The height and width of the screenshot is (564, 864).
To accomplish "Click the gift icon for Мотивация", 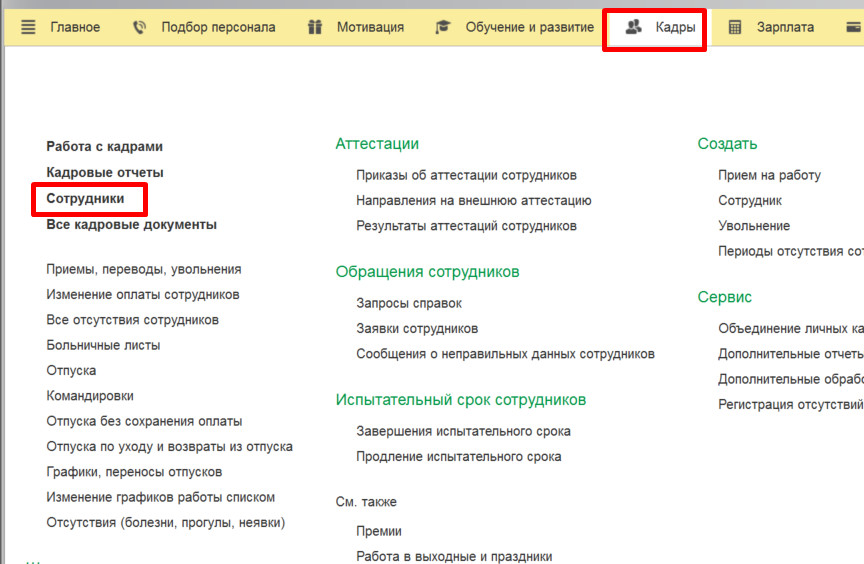I will pyautogui.click(x=315, y=27).
